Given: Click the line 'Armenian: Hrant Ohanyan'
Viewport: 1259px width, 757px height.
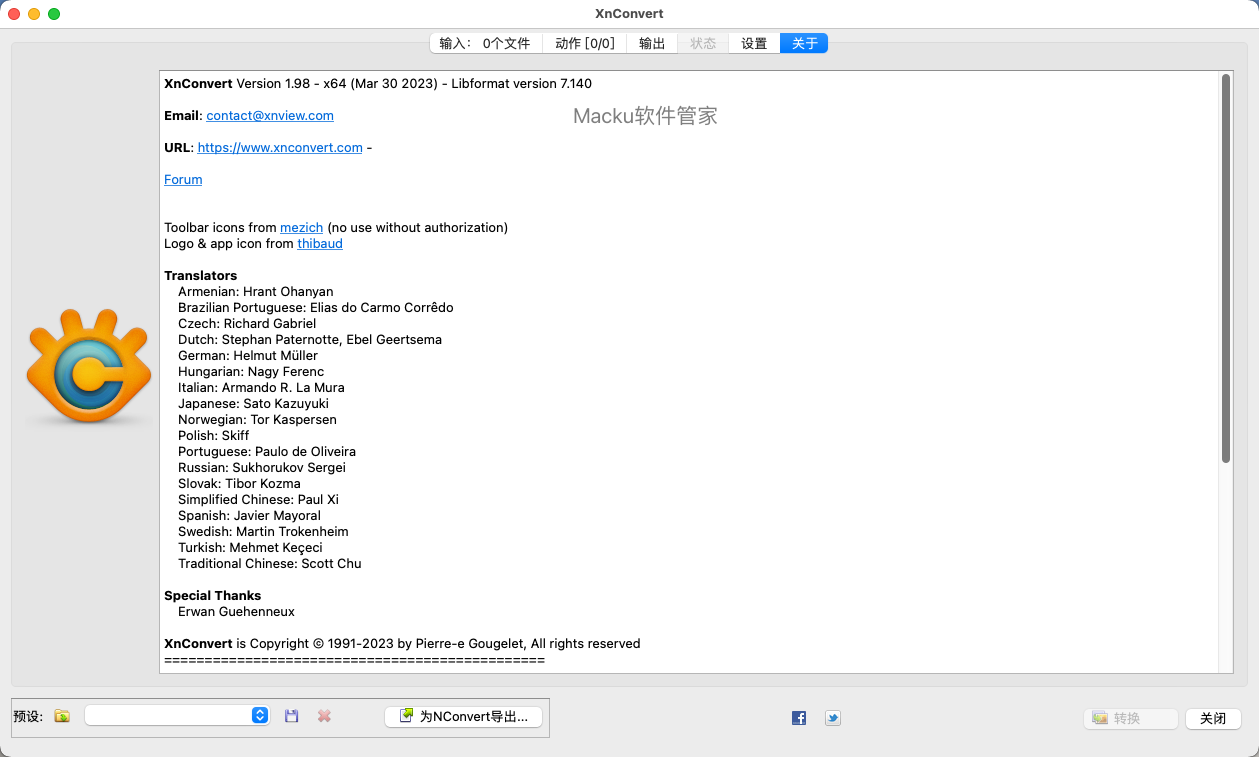Looking at the screenshot, I should 256,291.
